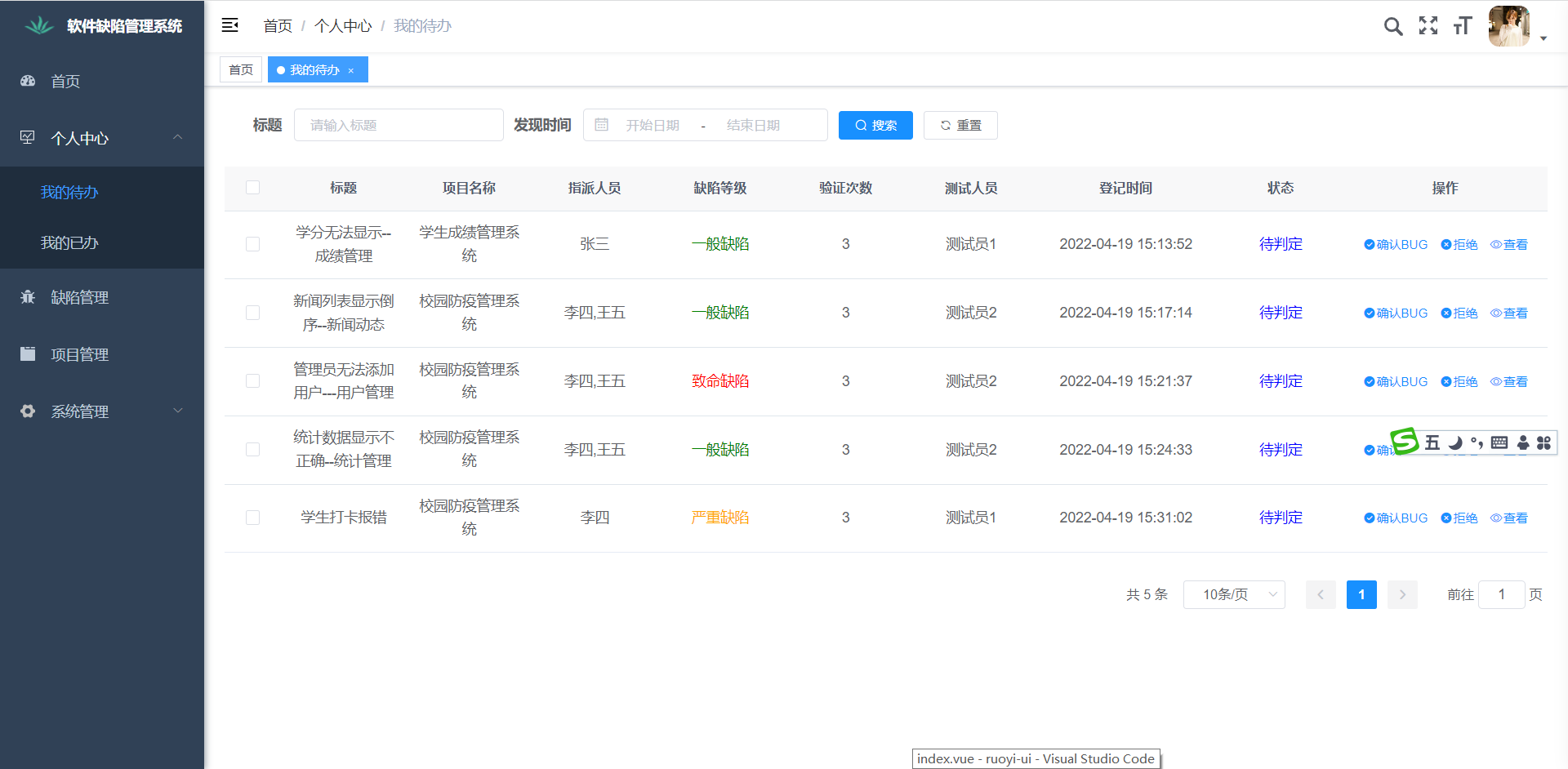
Task: Click the calendar icon in date range
Action: pos(602,125)
